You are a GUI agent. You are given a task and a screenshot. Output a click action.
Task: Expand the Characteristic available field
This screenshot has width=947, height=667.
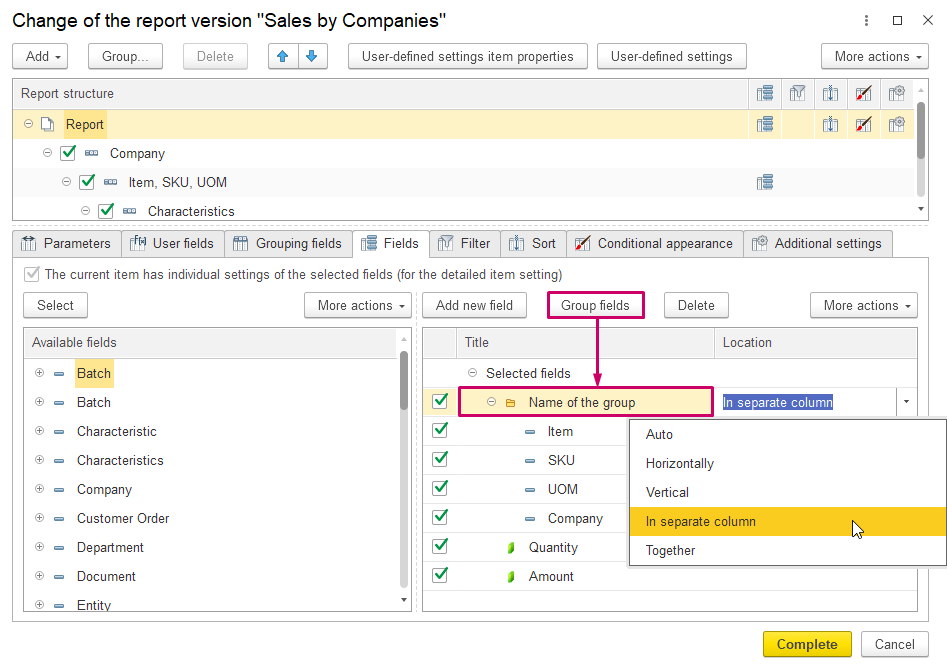coord(39,431)
